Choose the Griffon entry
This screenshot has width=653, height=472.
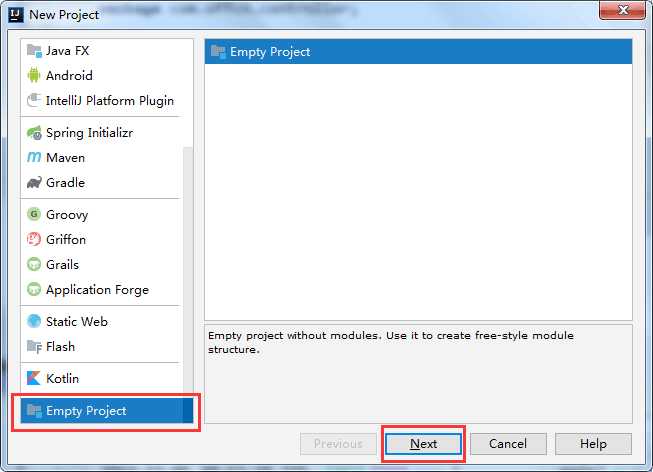coord(101,240)
